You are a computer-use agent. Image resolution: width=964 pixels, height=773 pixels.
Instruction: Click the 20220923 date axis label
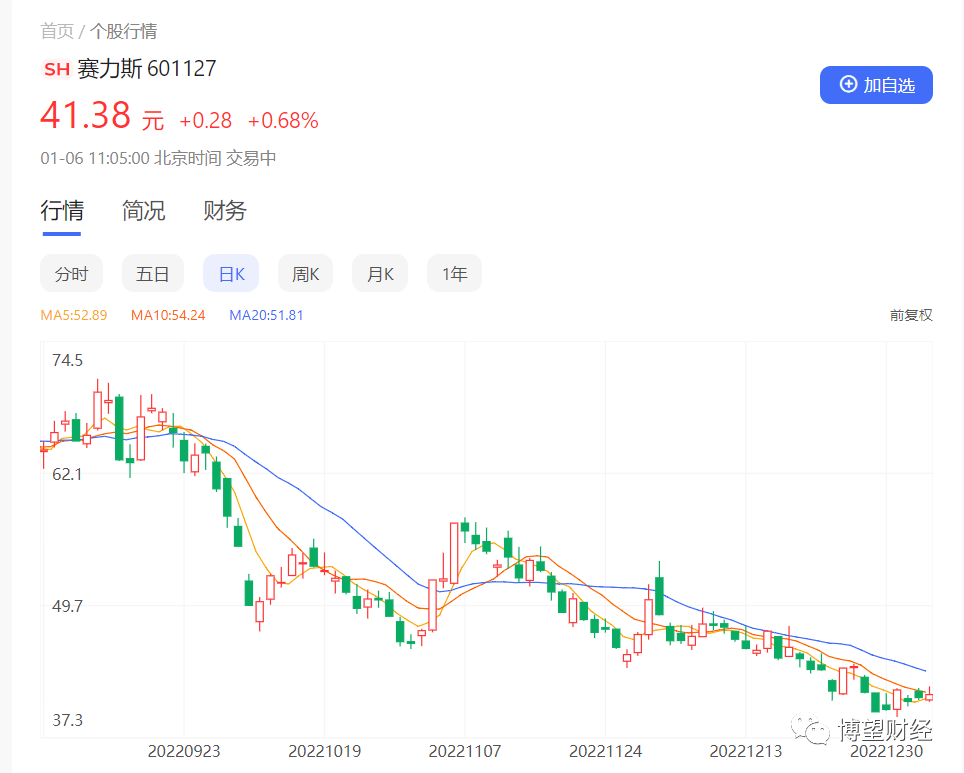click(x=184, y=751)
